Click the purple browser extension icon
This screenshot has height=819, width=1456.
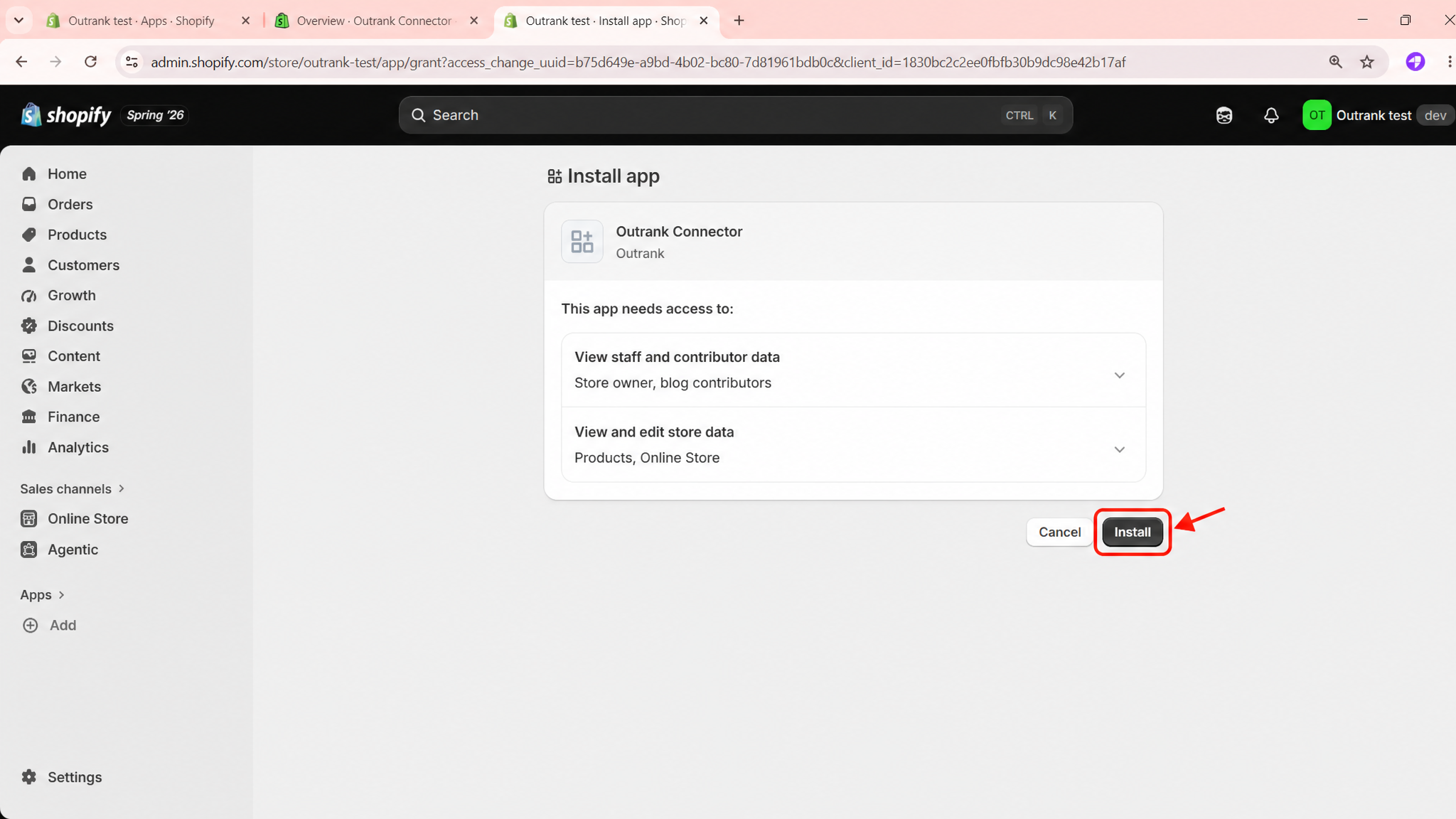pos(1415,62)
